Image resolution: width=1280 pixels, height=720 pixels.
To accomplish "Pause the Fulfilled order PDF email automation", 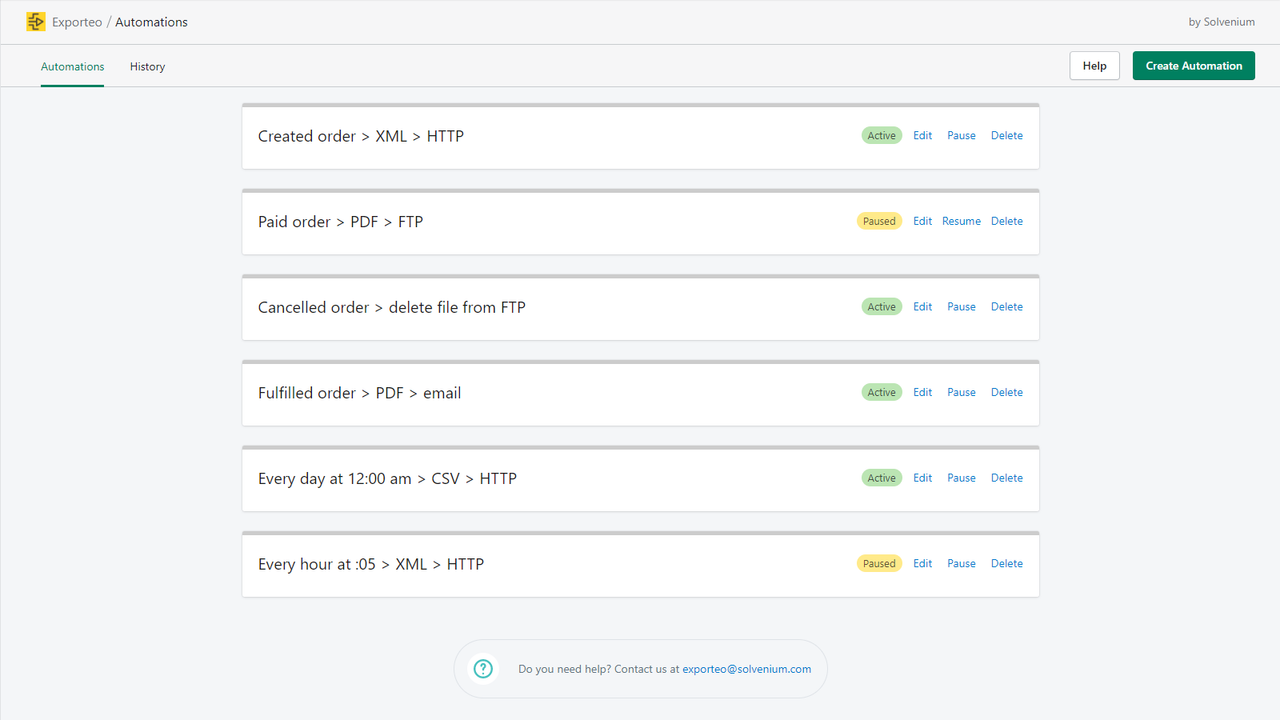I will pos(961,392).
